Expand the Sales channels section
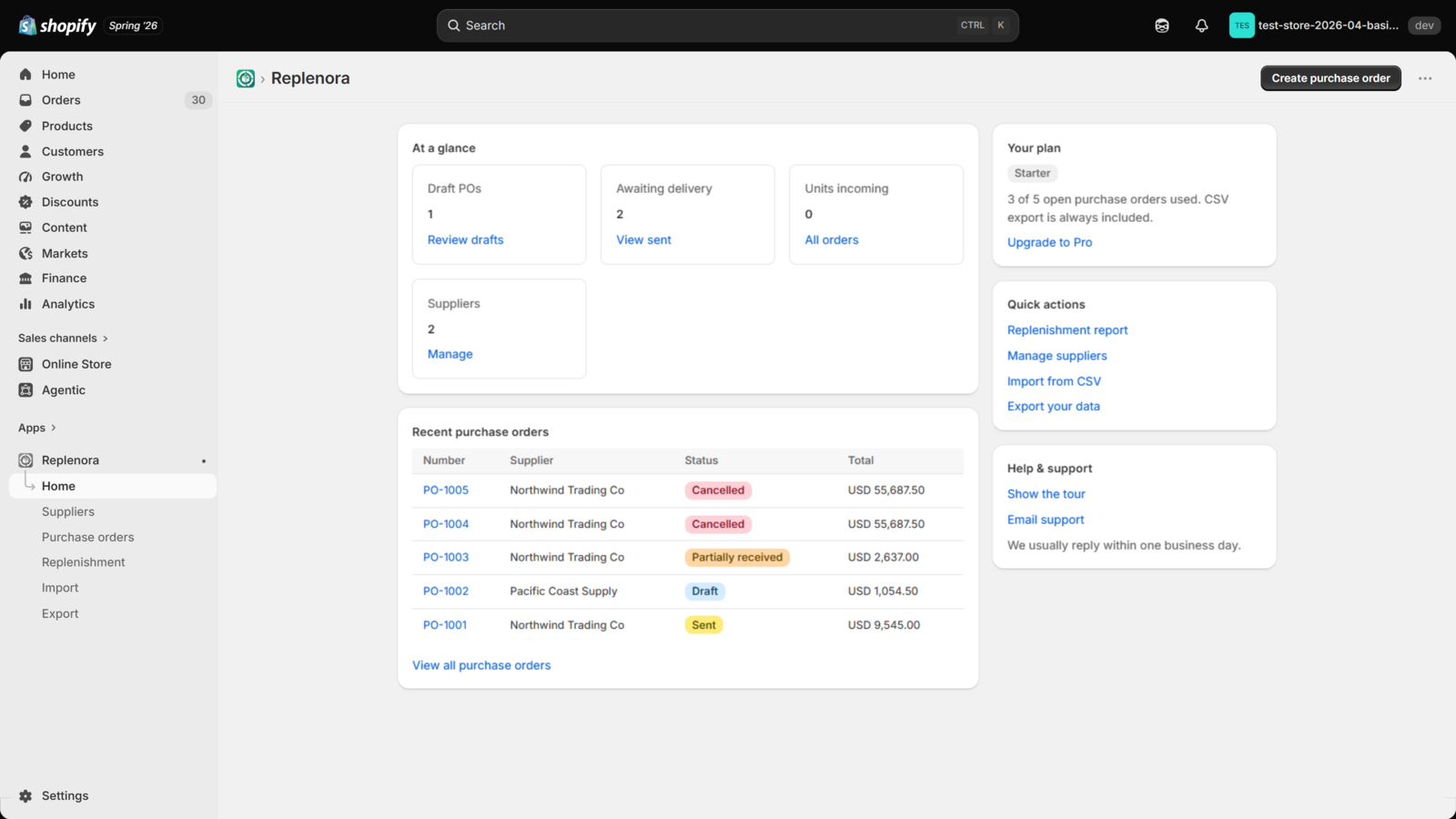This screenshot has height=819, width=1456. point(63,339)
